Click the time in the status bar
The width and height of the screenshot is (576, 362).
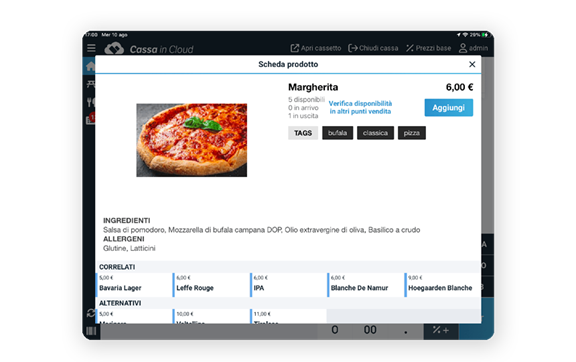tap(92, 35)
